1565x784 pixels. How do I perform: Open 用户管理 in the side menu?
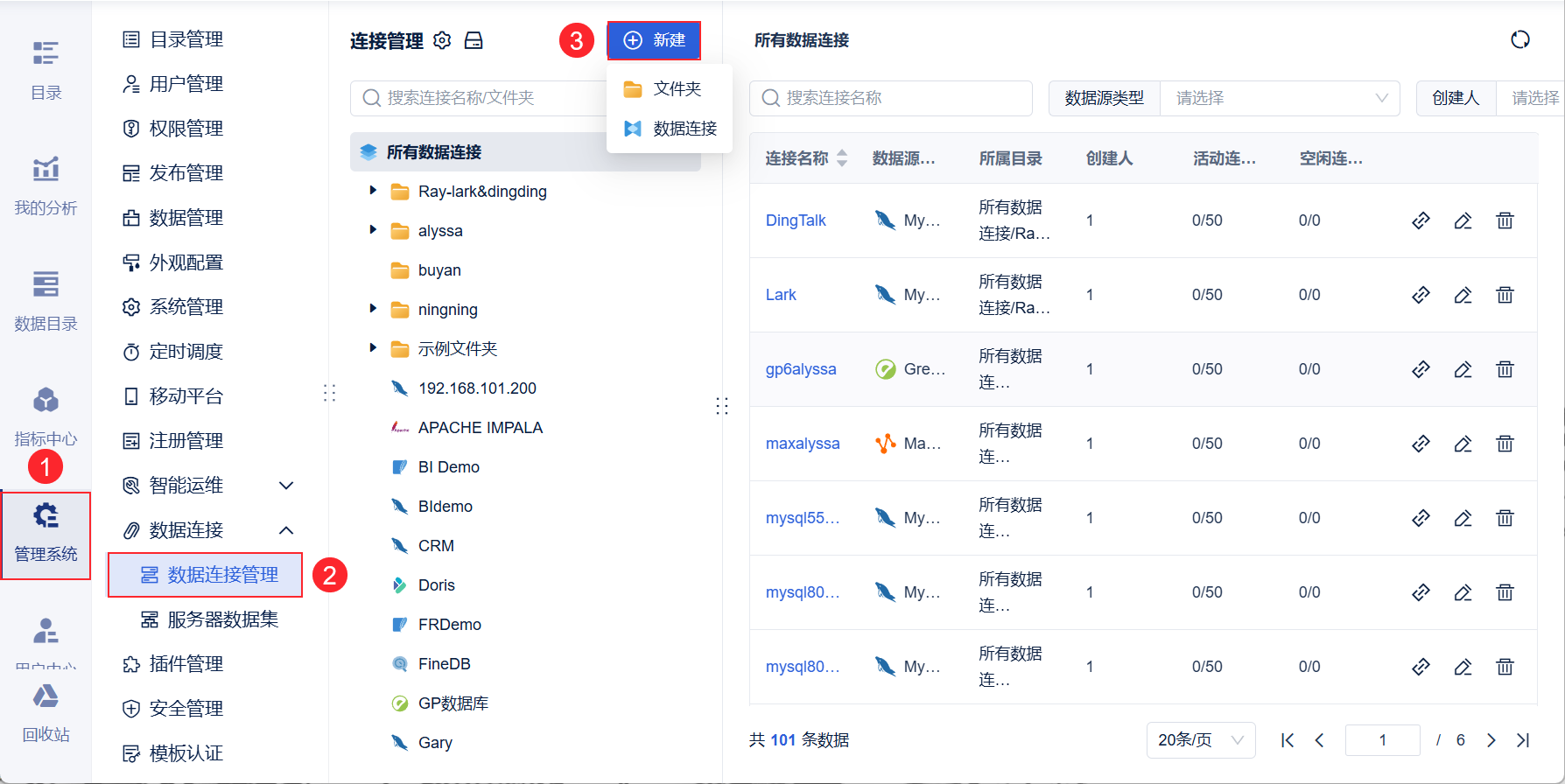pos(173,84)
